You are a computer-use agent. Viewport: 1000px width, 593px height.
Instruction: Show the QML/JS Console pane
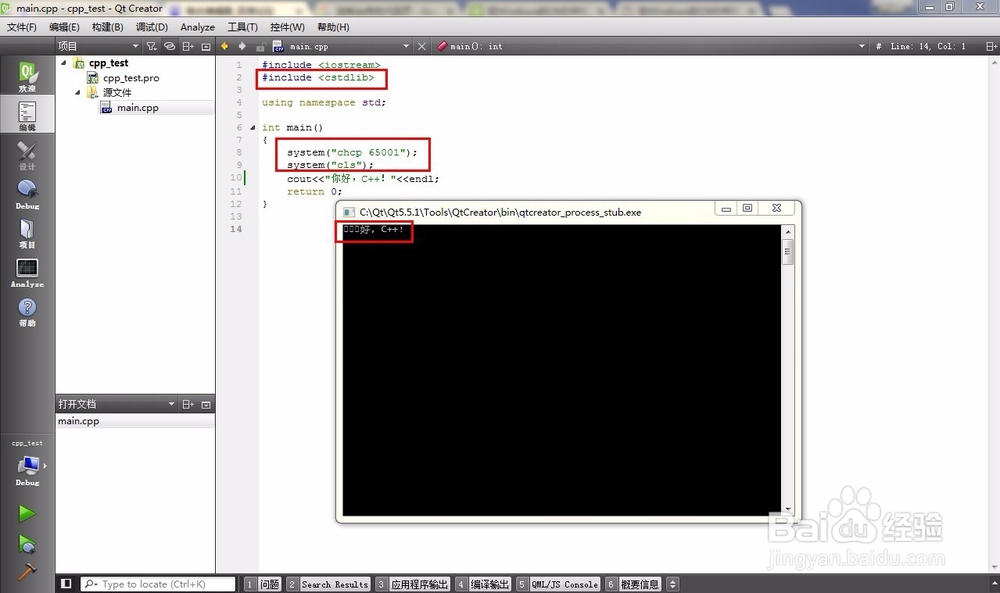[558, 584]
